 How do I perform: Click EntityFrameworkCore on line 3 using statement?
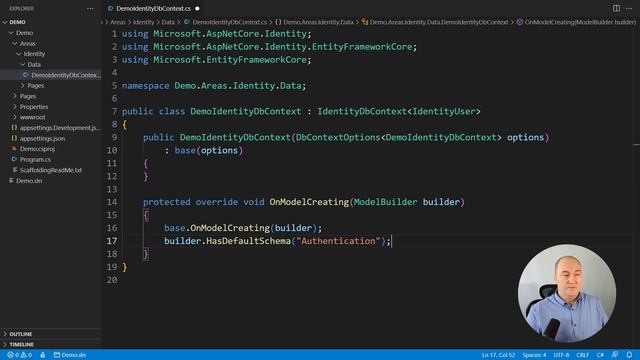pos(256,60)
